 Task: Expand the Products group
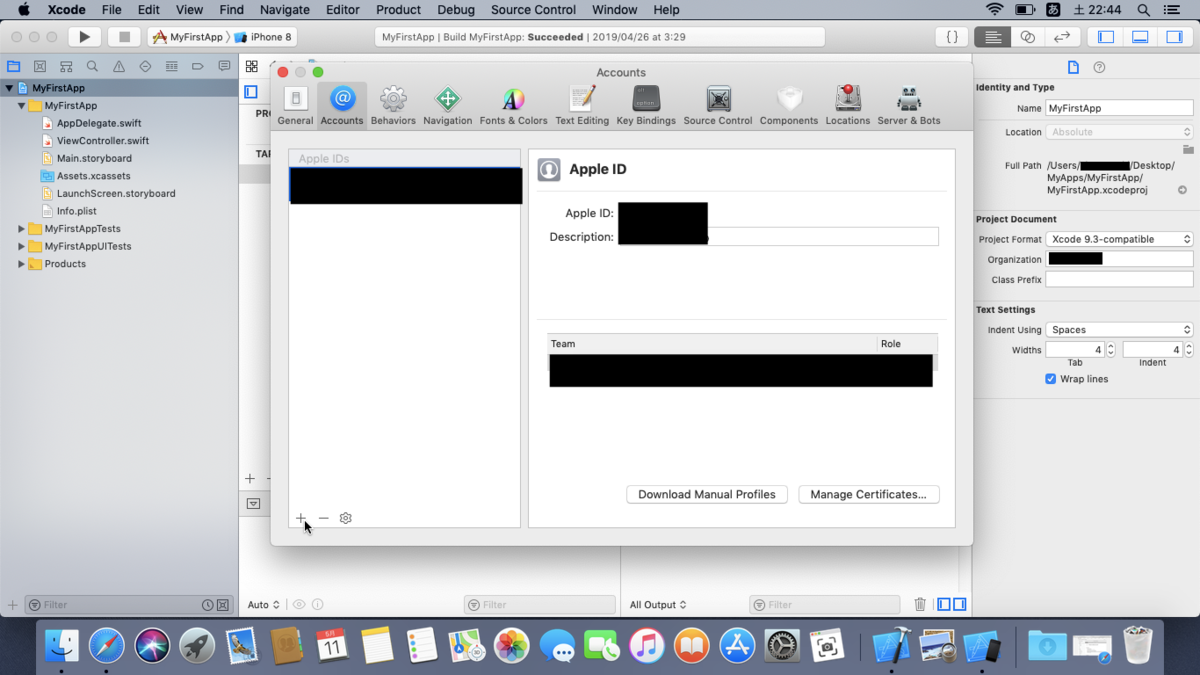(x=21, y=264)
